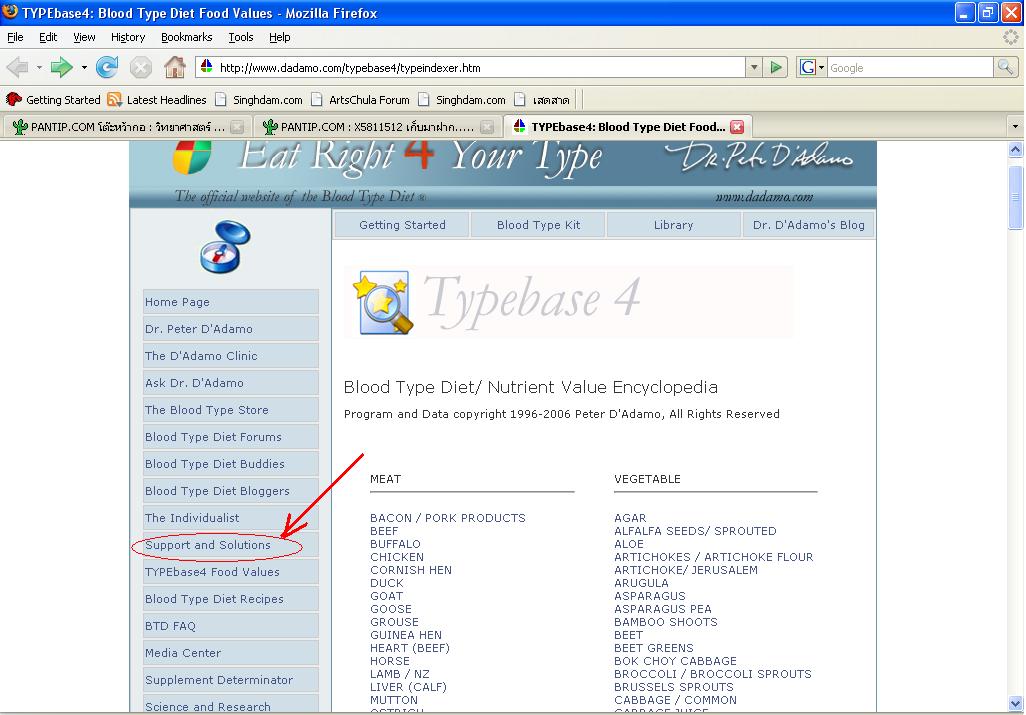
Task: Open the History menu
Action: click(128, 37)
